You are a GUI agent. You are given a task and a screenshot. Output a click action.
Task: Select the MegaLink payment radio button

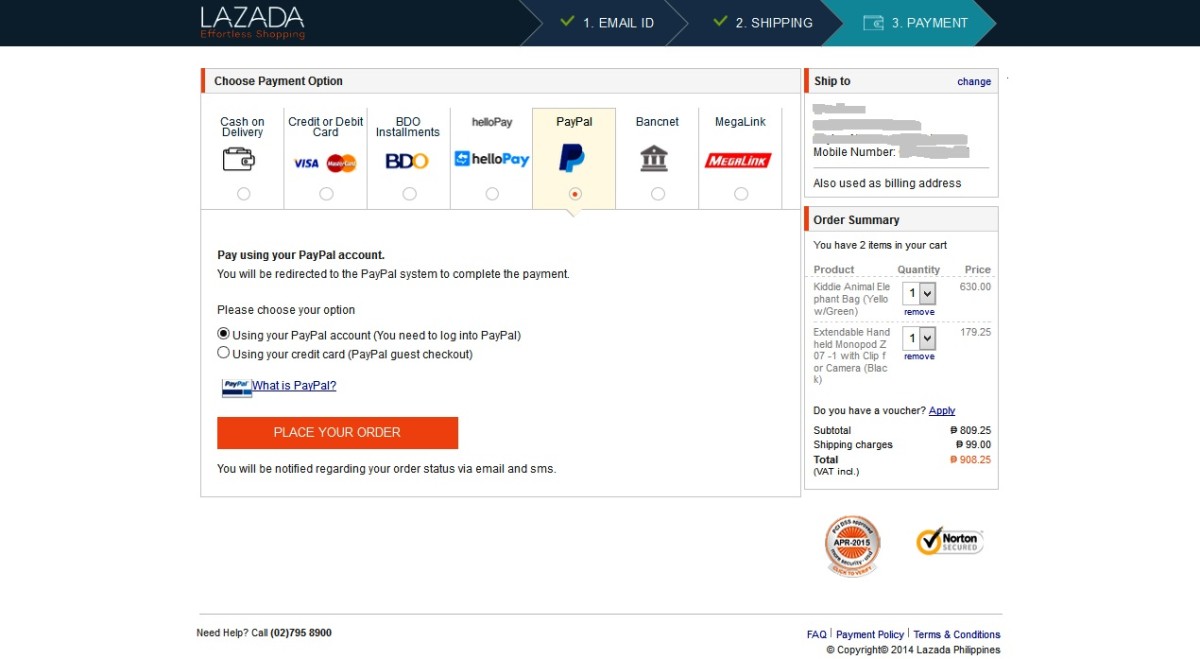[x=740, y=194]
